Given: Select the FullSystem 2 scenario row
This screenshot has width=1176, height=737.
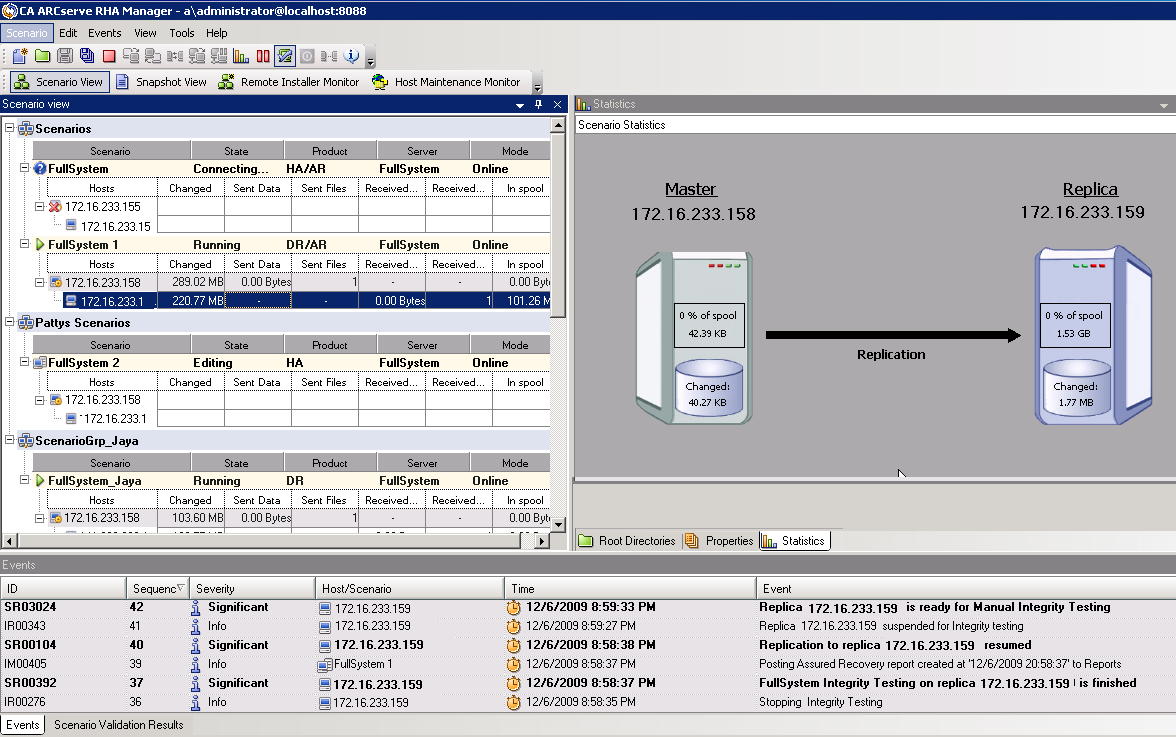Looking at the screenshot, I should coord(84,363).
